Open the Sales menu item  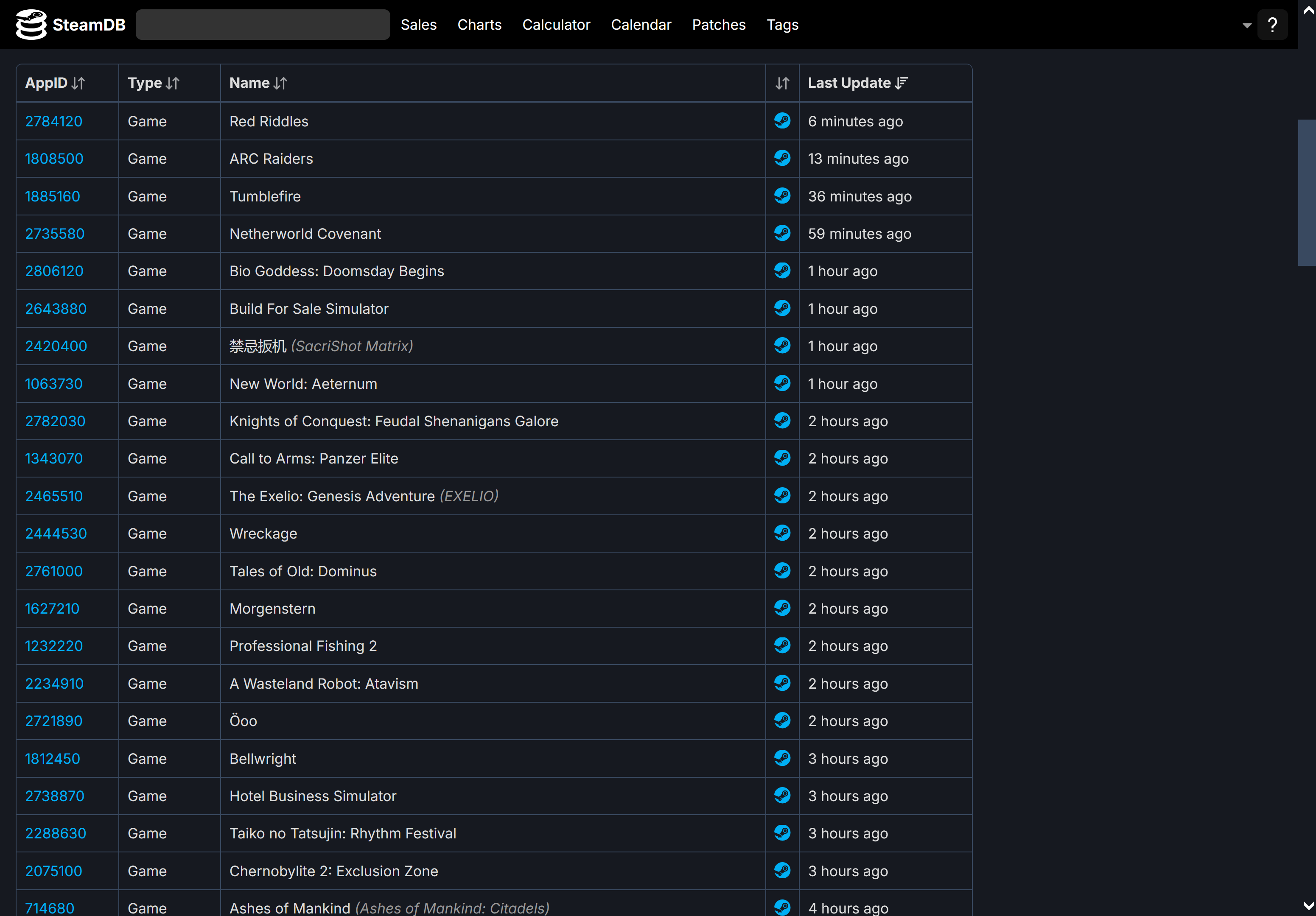[418, 25]
